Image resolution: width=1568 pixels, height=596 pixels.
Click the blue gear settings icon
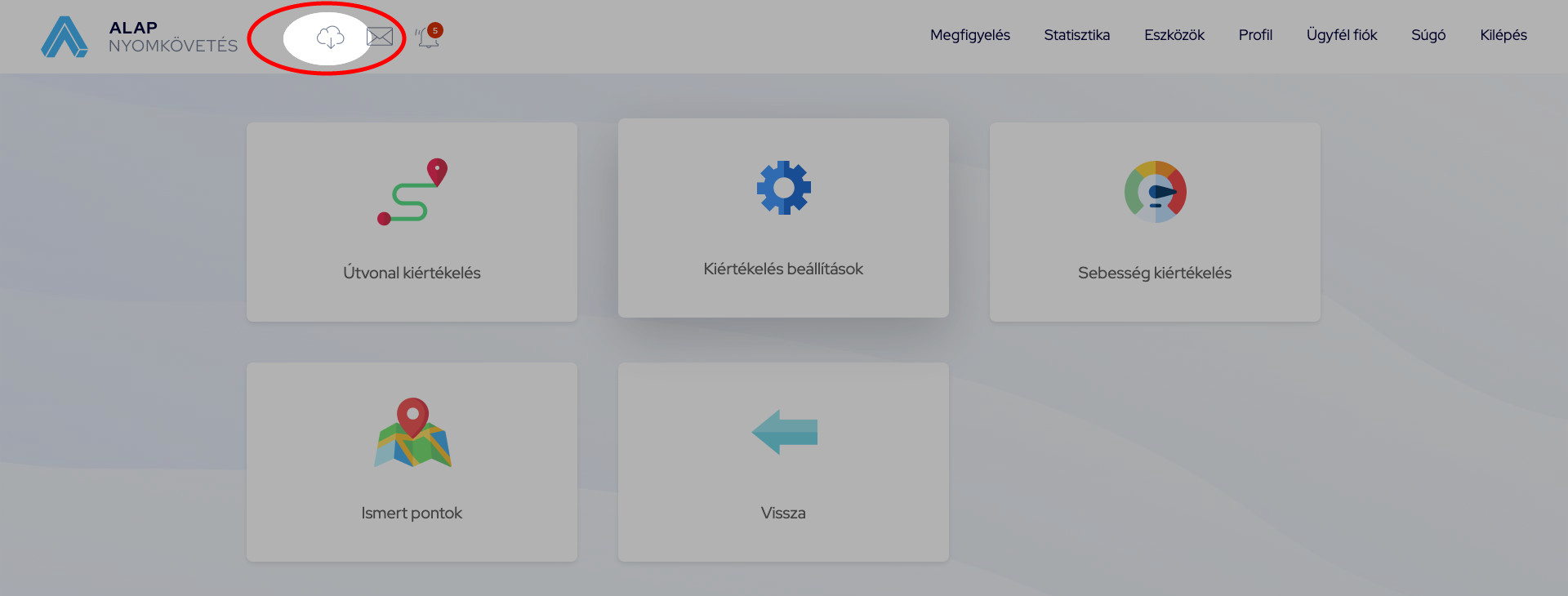[x=783, y=188]
